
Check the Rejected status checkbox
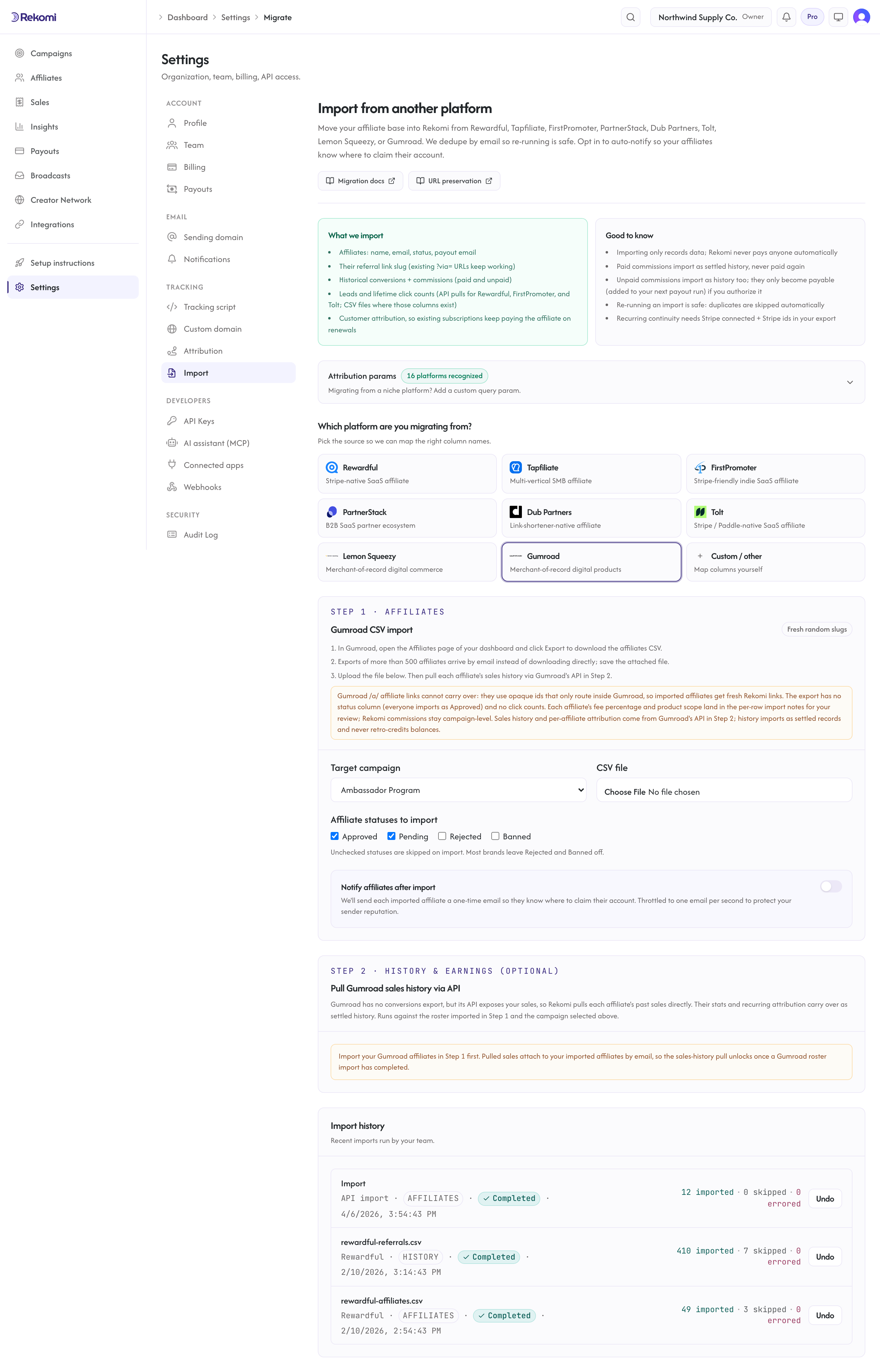(442, 836)
